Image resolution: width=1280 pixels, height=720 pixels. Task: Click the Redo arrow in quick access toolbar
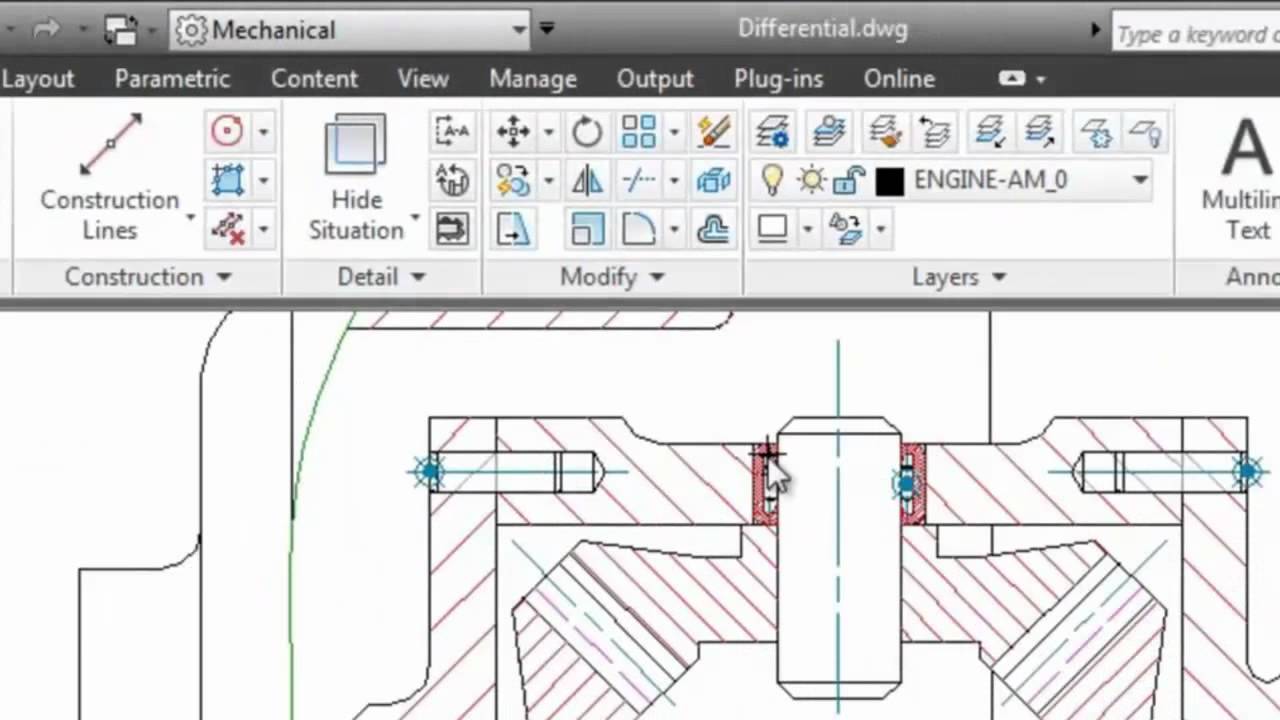click(47, 30)
